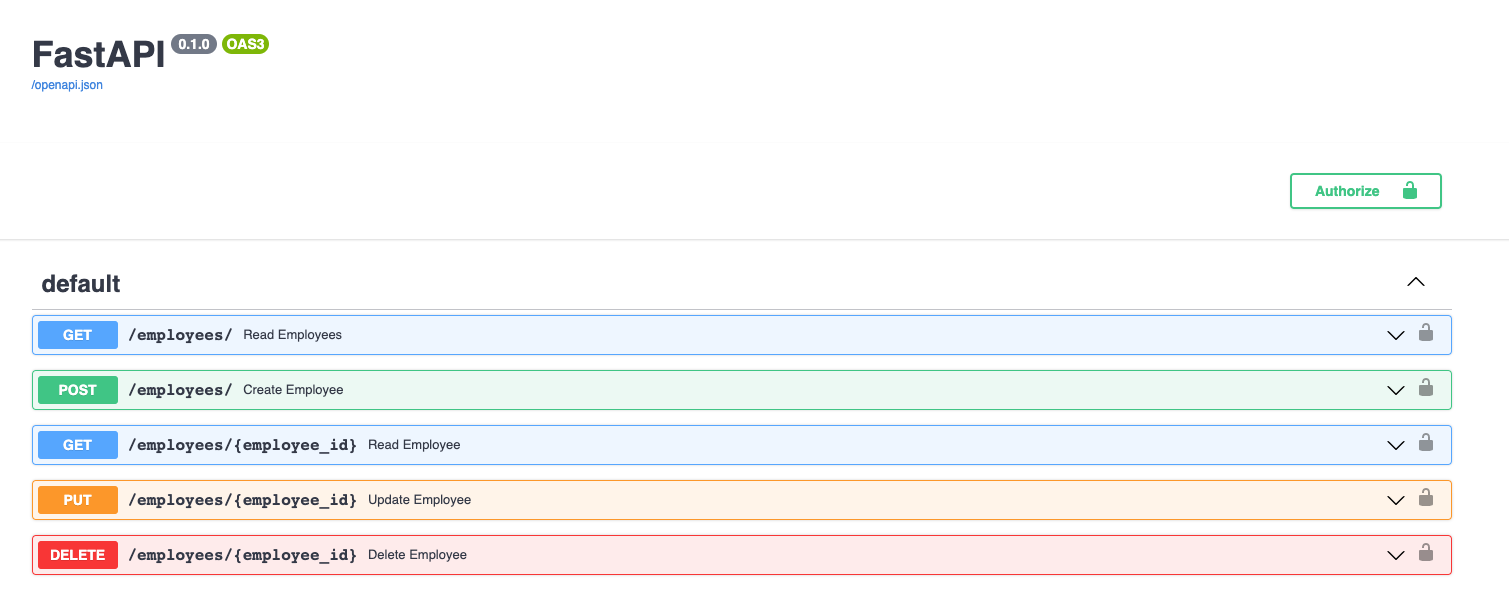
Task: Click the 'default' section heading
Action: tap(81, 284)
